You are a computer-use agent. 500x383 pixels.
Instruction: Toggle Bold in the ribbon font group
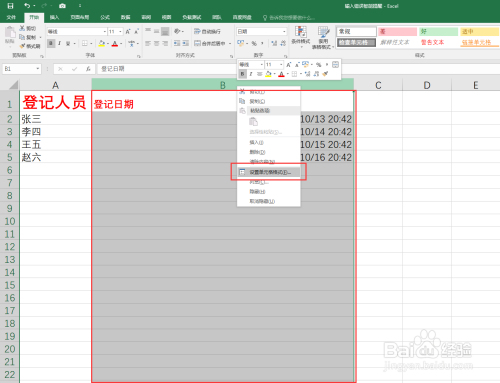tap(51, 43)
